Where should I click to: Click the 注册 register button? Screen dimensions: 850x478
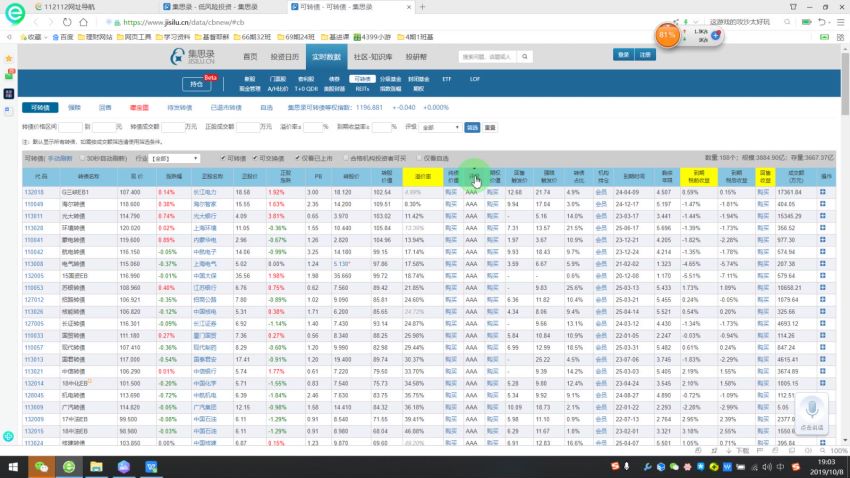pos(645,55)
